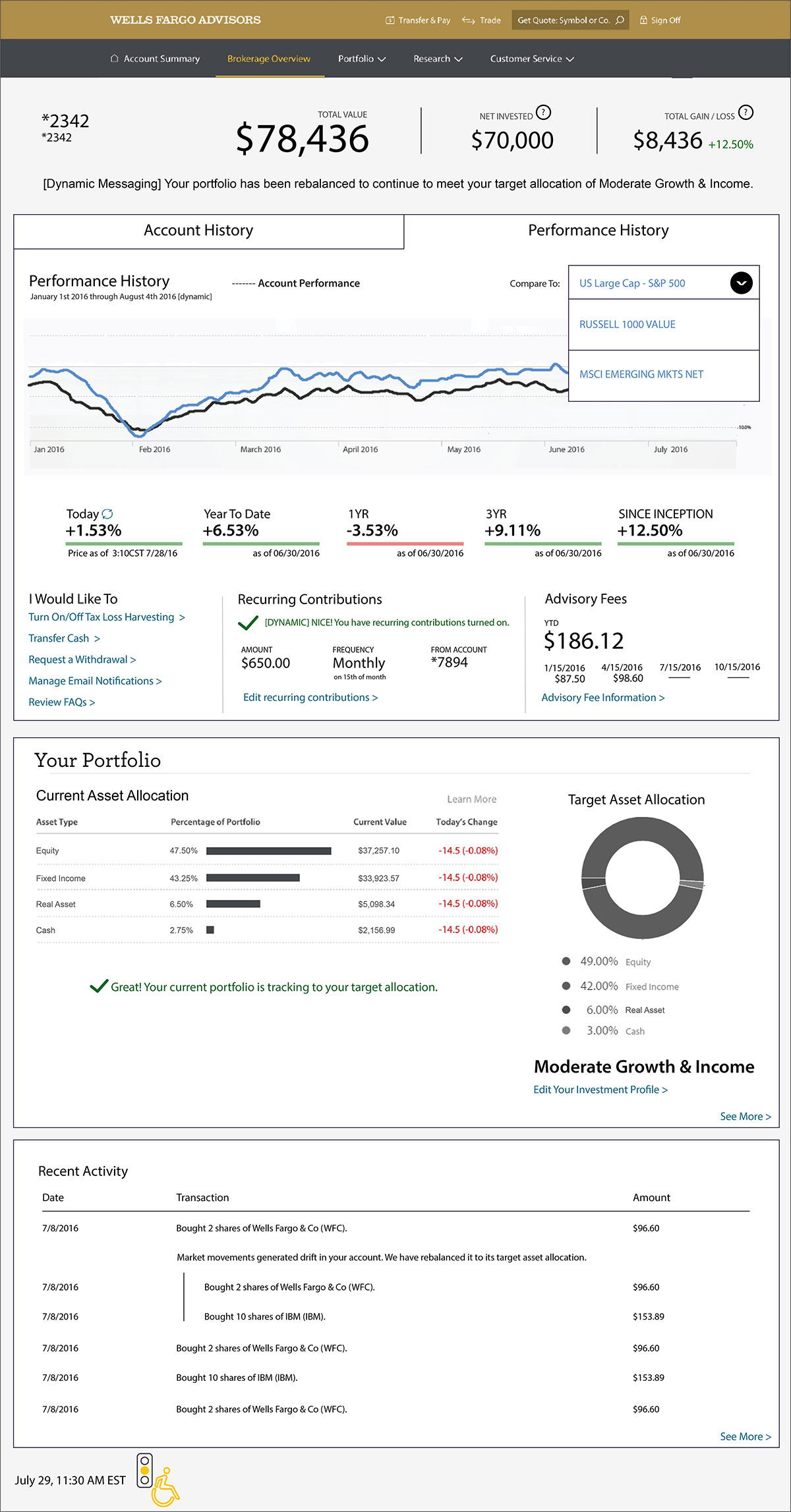Click the Cash allocation bar
This screenshot has height=1512, width=791.
(210, 930)
